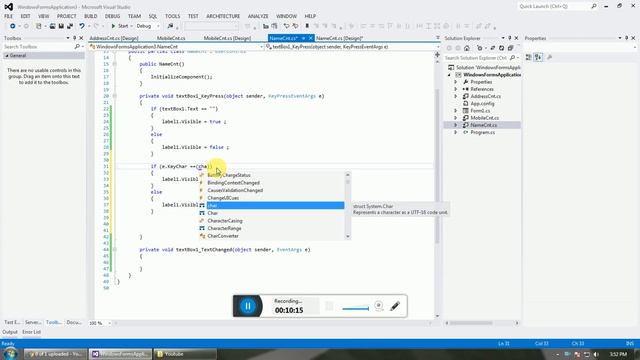Switch to MobileCnt.cs tab
Viewport: 640px width, 360px height.
tap(171, 38)
